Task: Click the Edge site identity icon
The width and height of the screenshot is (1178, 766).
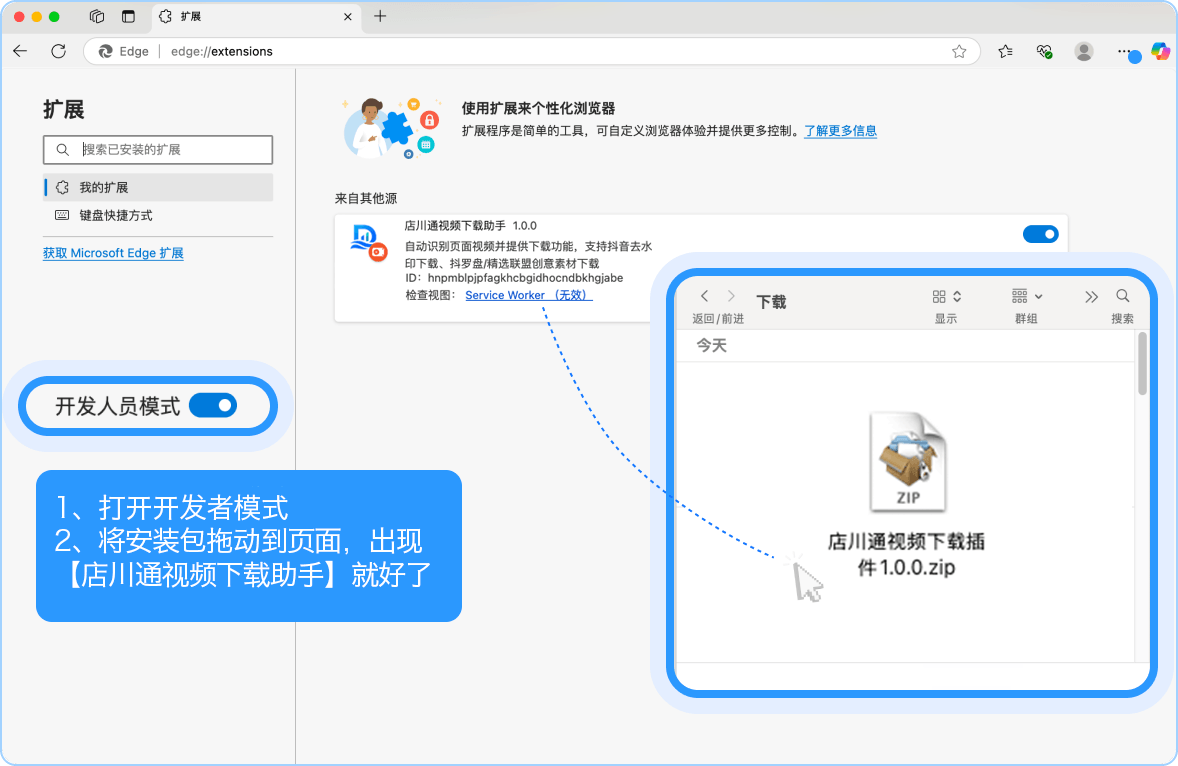Action: (x=106, y=51)
